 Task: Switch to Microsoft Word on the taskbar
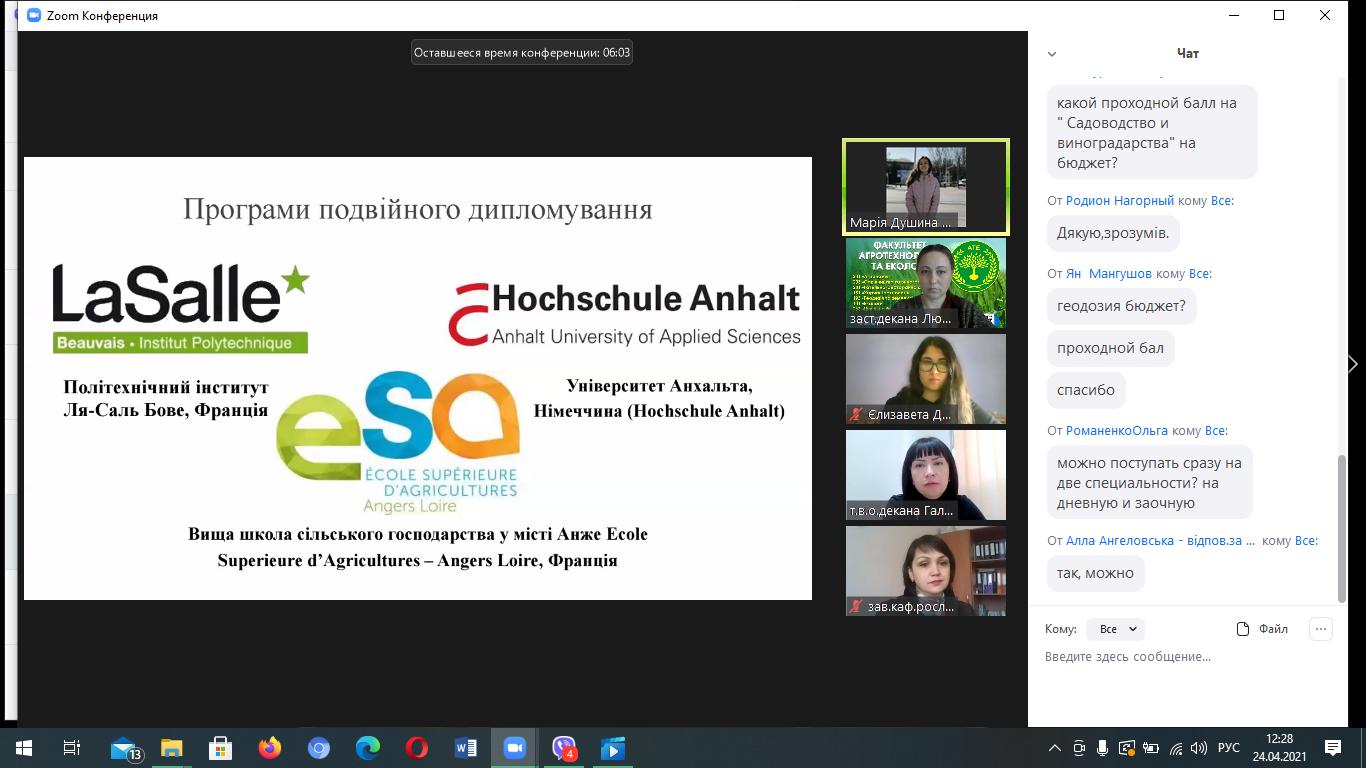click(x=466, y=748)
